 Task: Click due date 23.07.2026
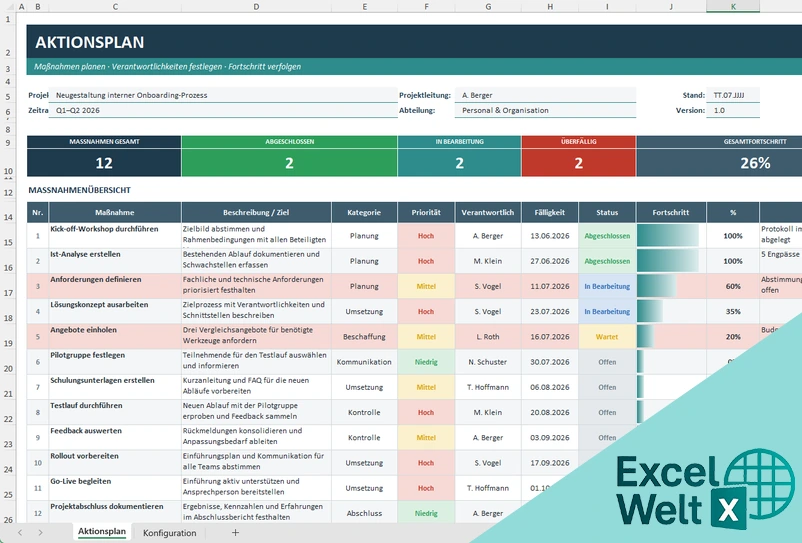pos(550,311)
